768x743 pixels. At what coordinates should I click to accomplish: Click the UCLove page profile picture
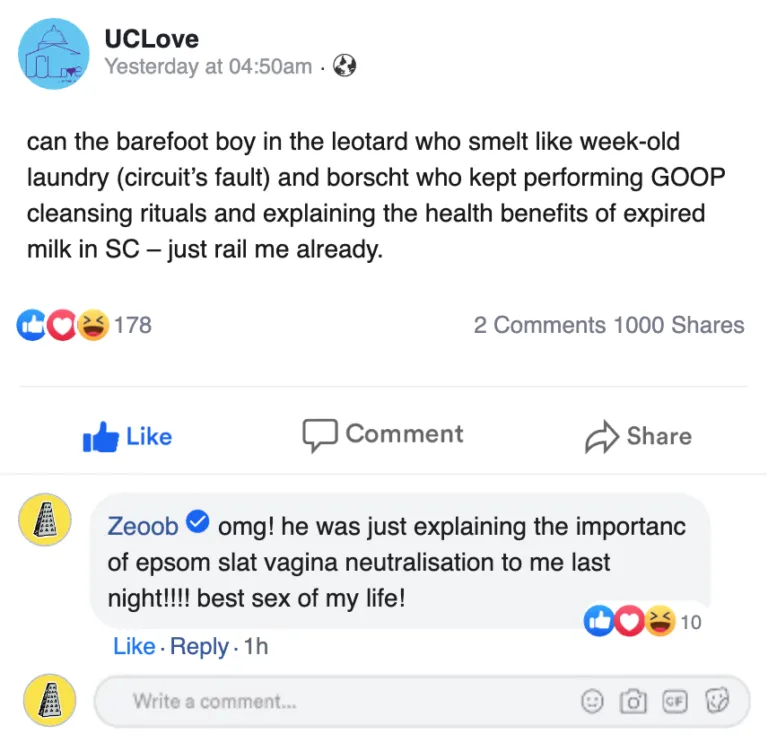click(x=54, y=54)
